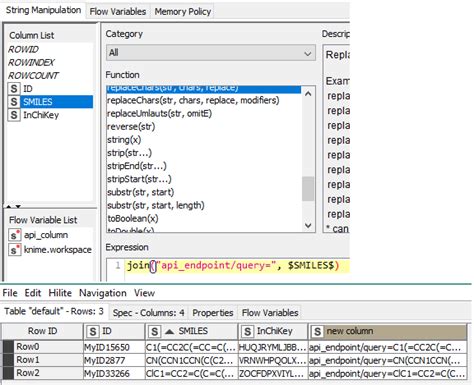Click the knime.workspace flow variable icon

14,250
